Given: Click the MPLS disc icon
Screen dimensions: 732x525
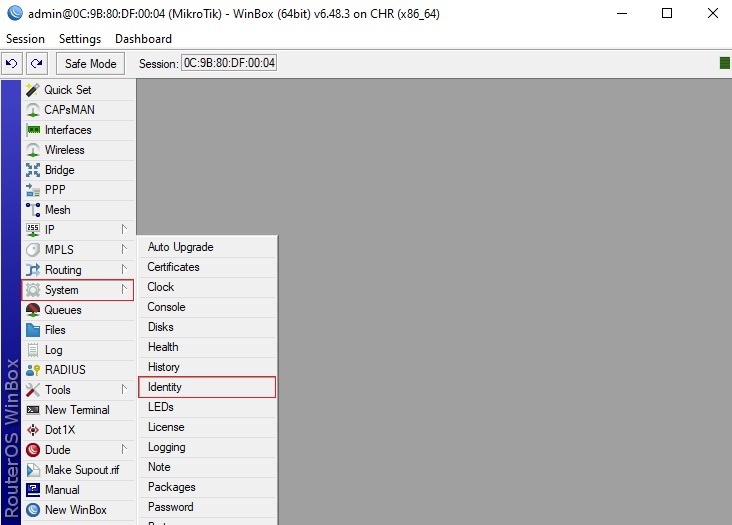Looking at the screenshot, I should tap(33, 250).
